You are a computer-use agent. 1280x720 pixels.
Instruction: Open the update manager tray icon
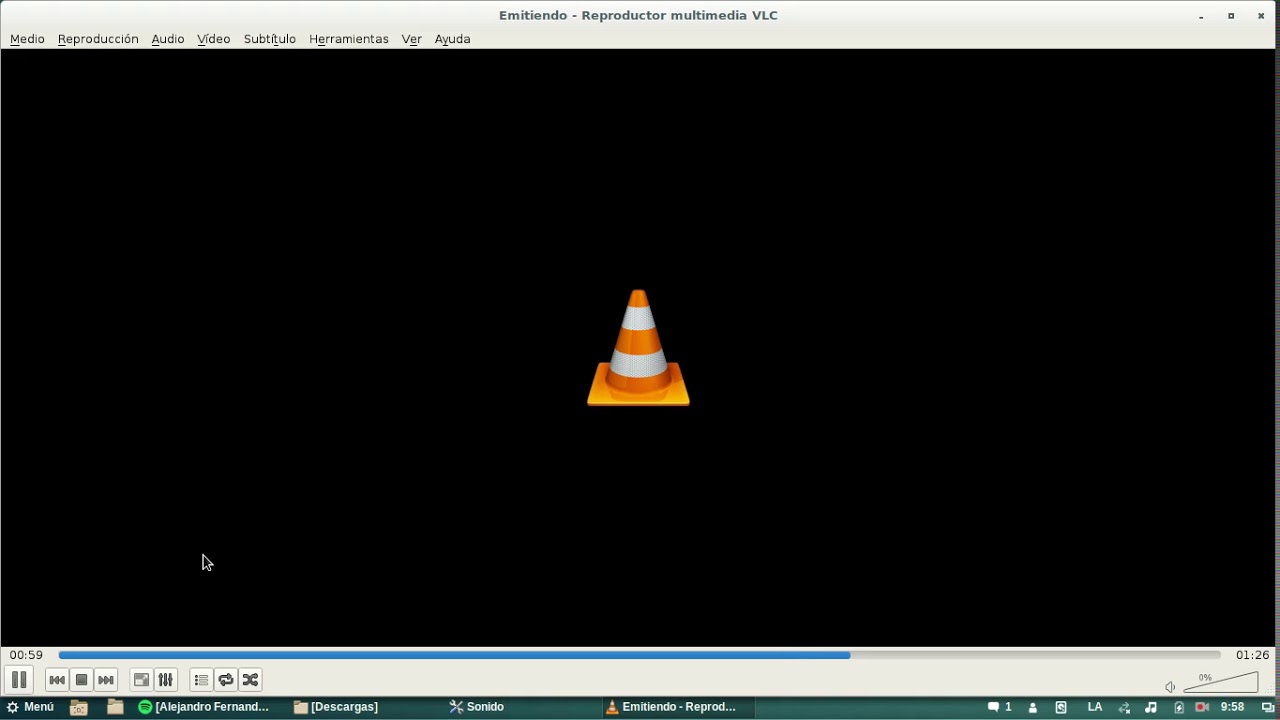point(1061,707)
